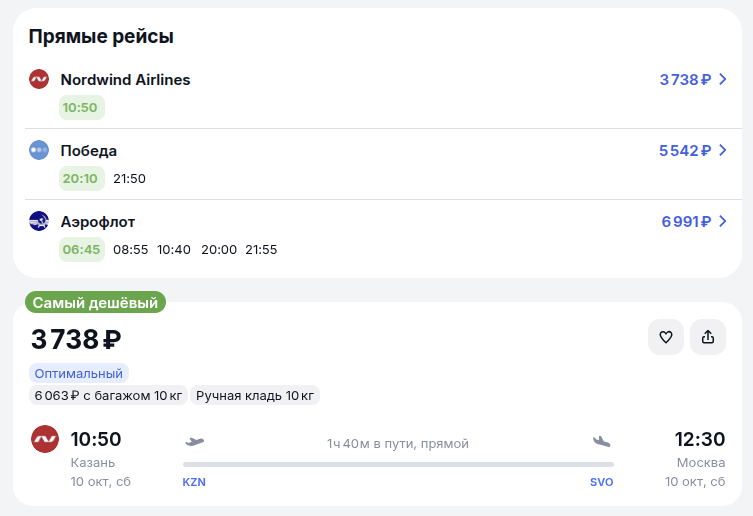Click the Ручная кладь 10 кг tag
Screen dimensions: 753x516
pyautogui.click(x=255, y=395)
